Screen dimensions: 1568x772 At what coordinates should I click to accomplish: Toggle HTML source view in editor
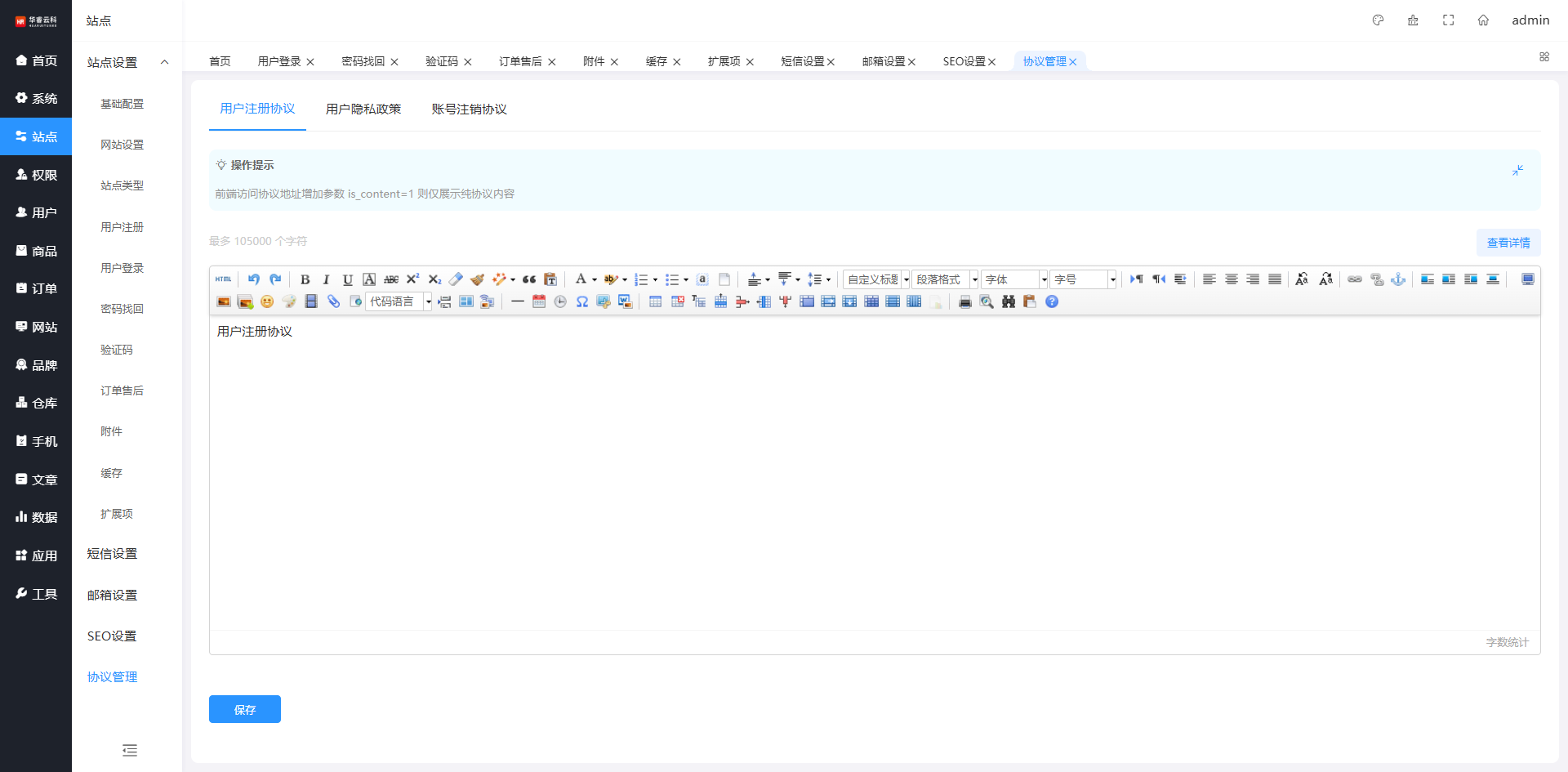click(224, 279)
